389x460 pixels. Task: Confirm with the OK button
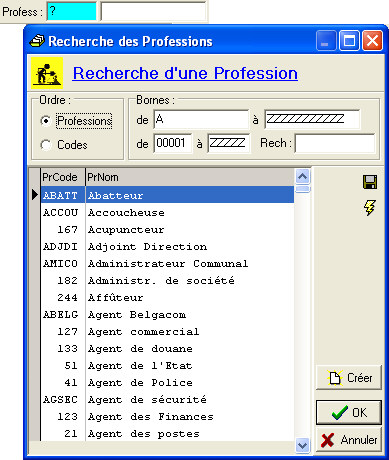349,413
